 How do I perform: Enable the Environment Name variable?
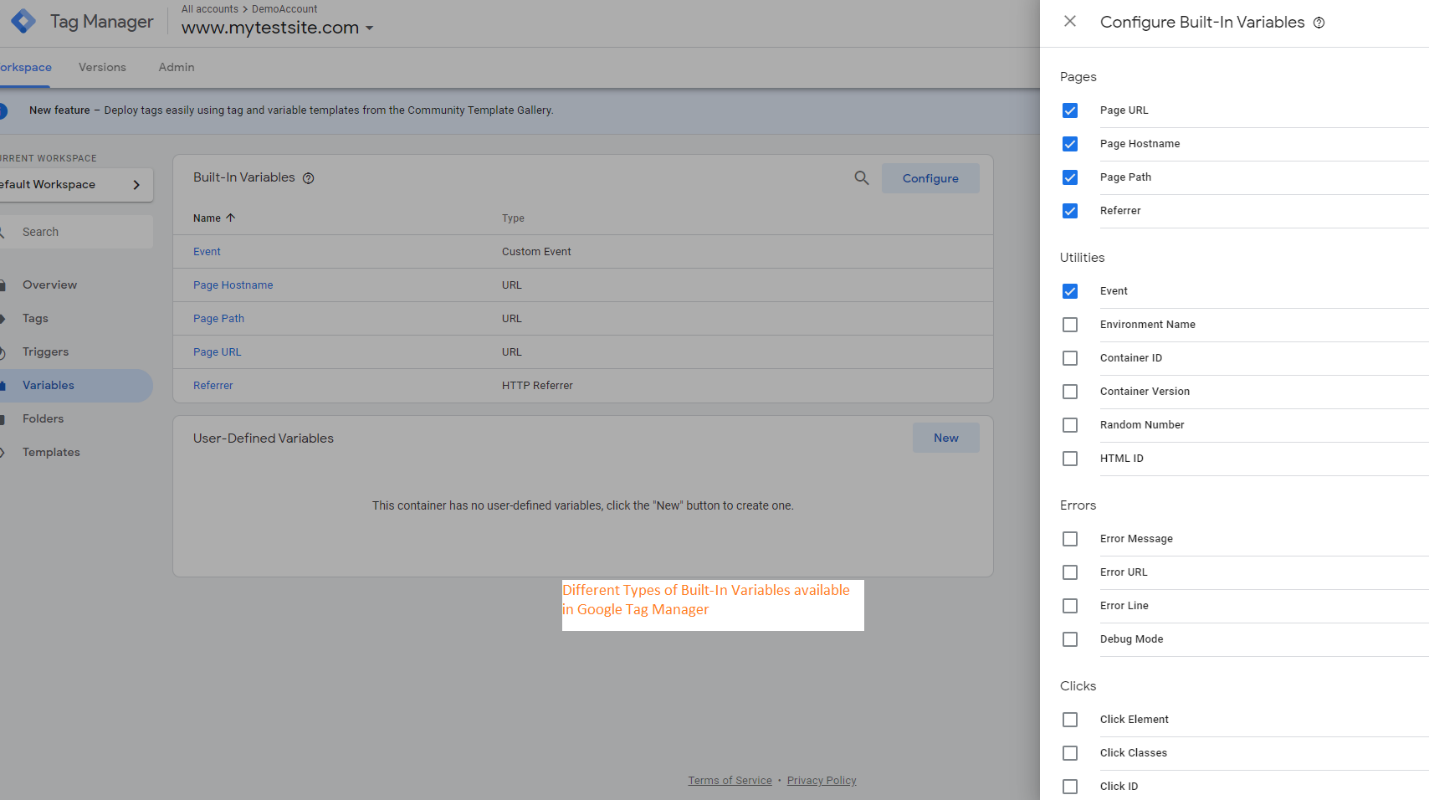[x=1070, y=325]
